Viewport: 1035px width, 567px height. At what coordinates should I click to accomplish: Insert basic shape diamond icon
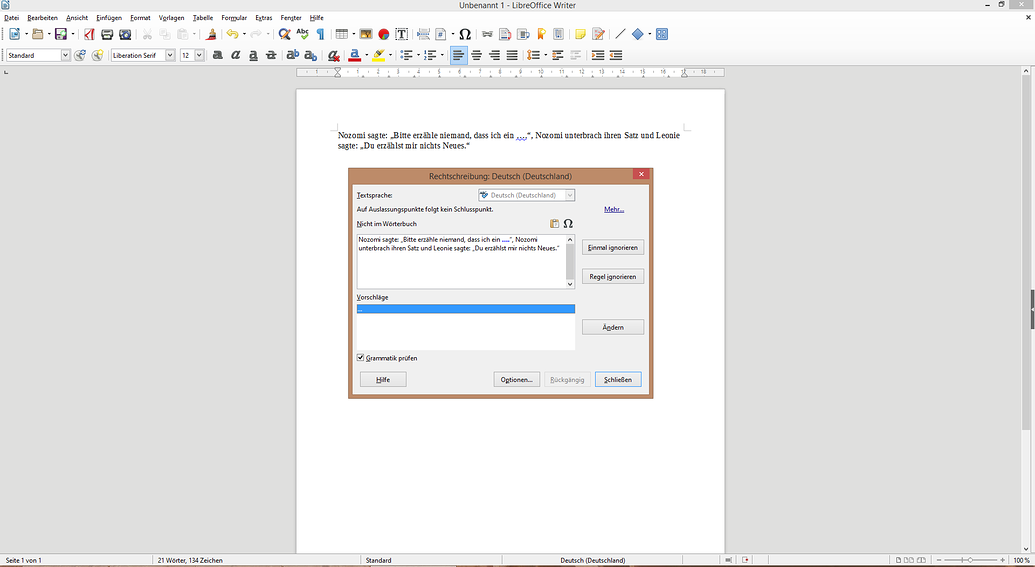(x=638, y=34)
